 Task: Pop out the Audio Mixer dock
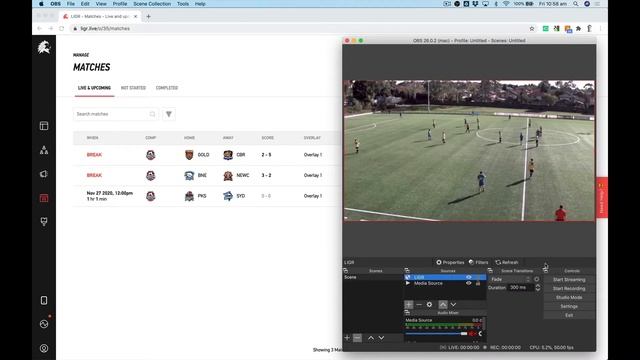pos(407,313)
